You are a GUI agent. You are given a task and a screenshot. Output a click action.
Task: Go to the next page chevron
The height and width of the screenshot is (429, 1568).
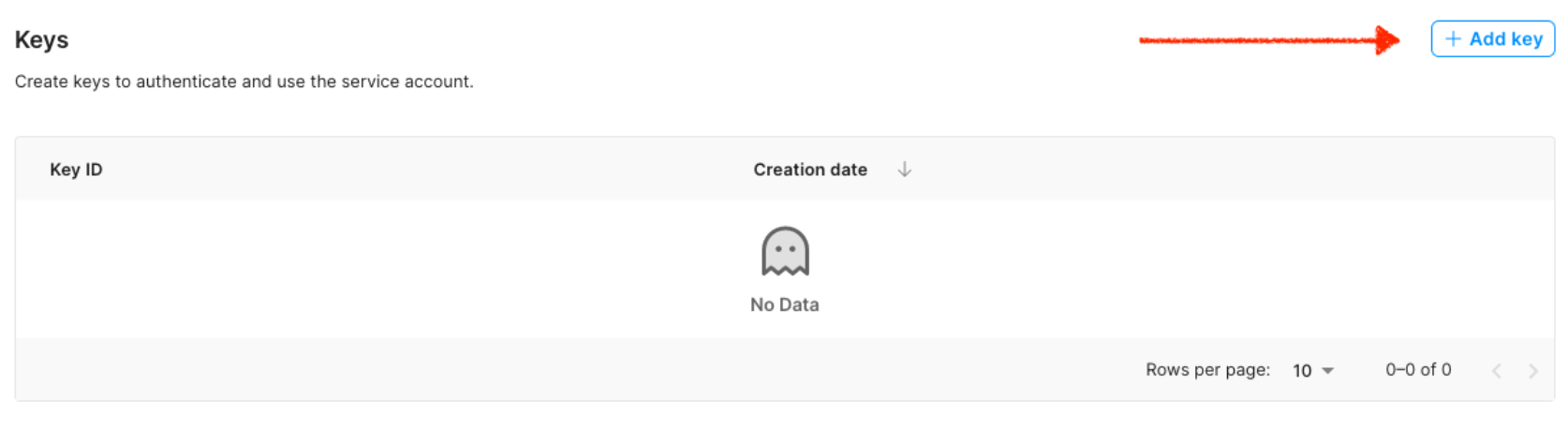tap(1533, 371)
